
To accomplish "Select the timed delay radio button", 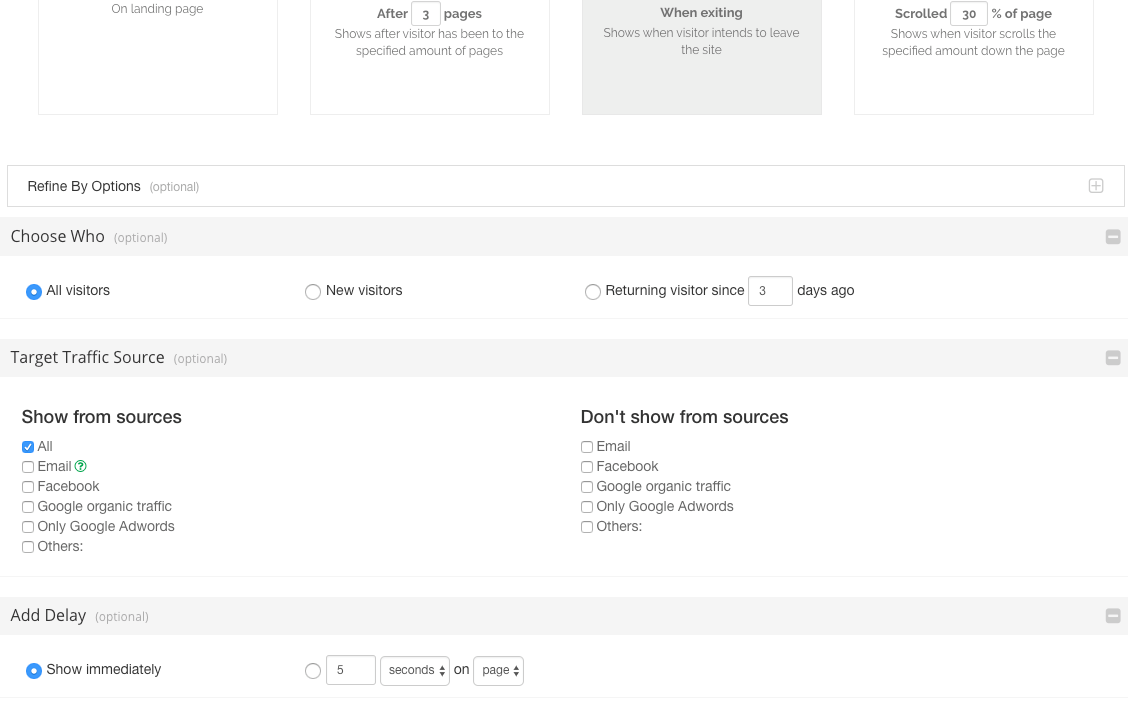I will click(x=313, y=671).
